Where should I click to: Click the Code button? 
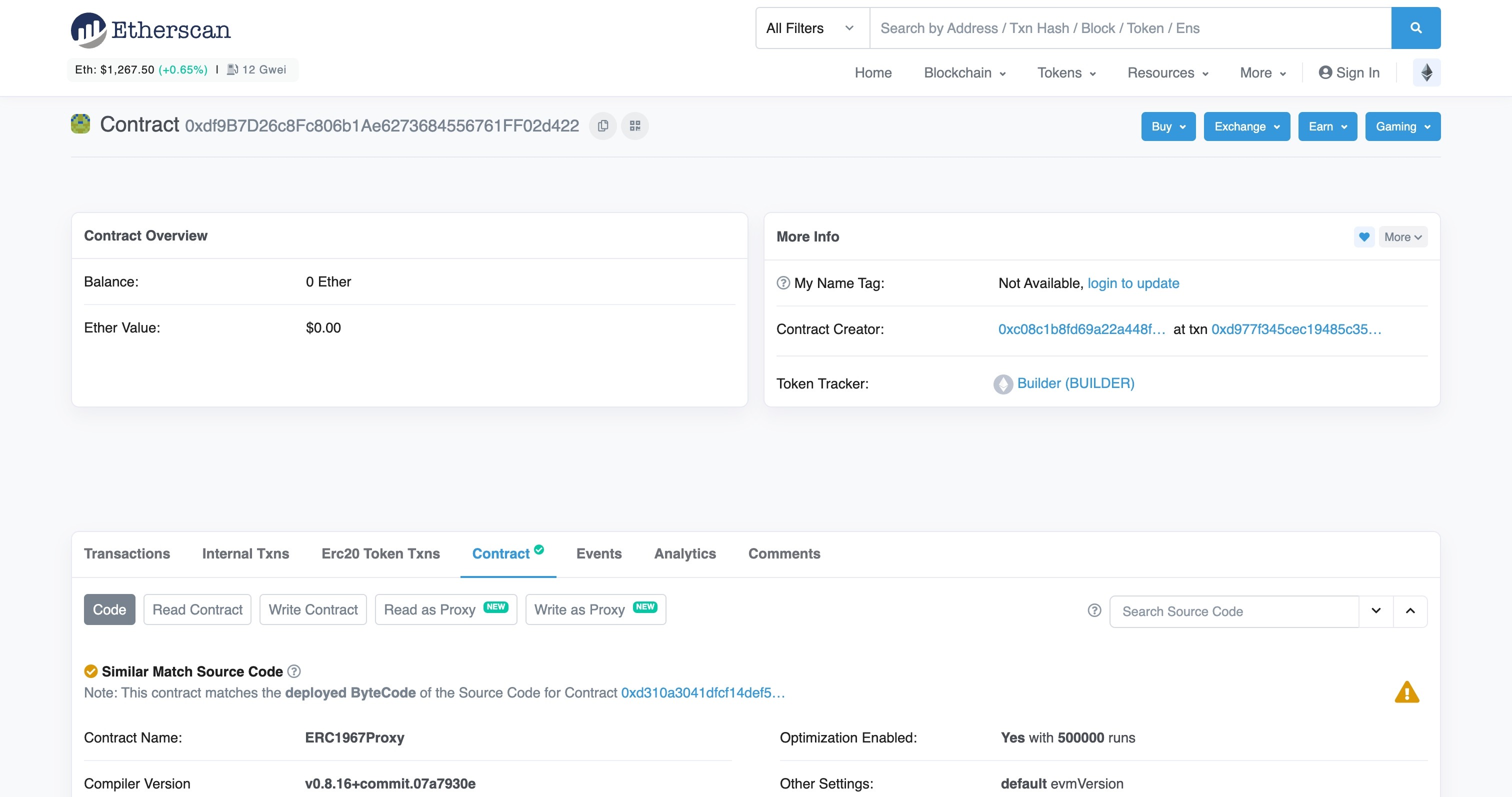(x=109, y=610)
